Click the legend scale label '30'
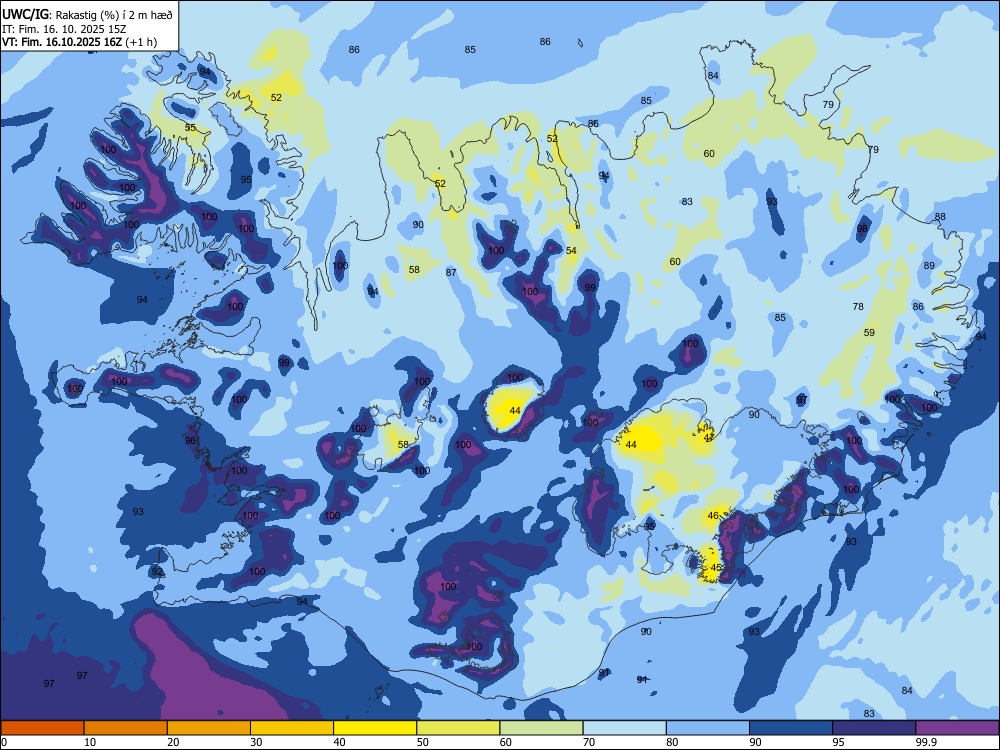 pyautogui.click(x=256, y=742)
